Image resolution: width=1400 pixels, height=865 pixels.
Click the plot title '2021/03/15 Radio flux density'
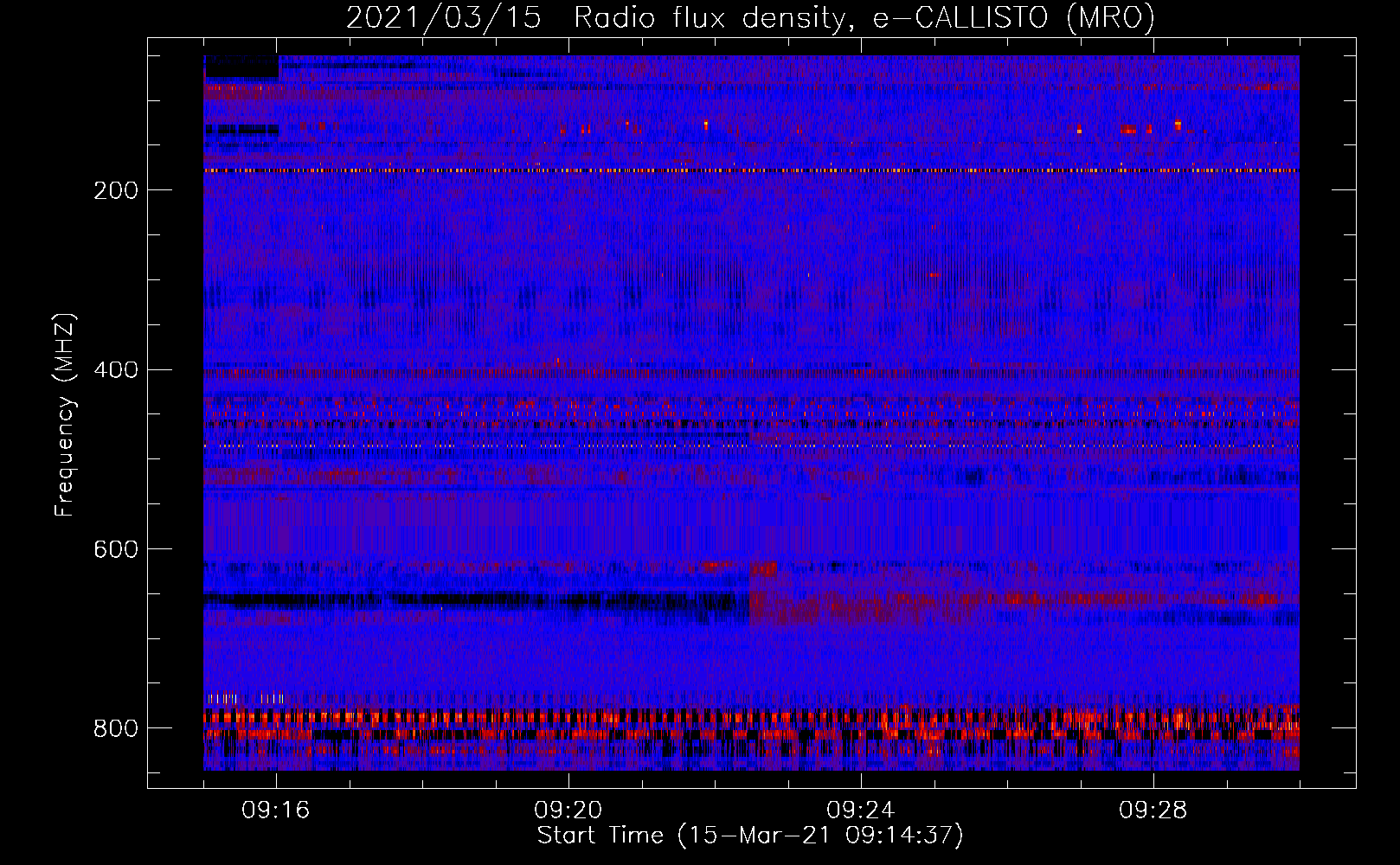pos(750,17)
